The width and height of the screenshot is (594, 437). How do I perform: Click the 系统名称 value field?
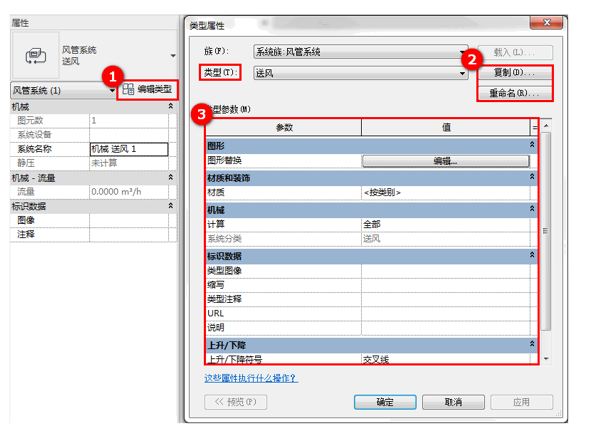pyautogui.click(x=129, y=149)
